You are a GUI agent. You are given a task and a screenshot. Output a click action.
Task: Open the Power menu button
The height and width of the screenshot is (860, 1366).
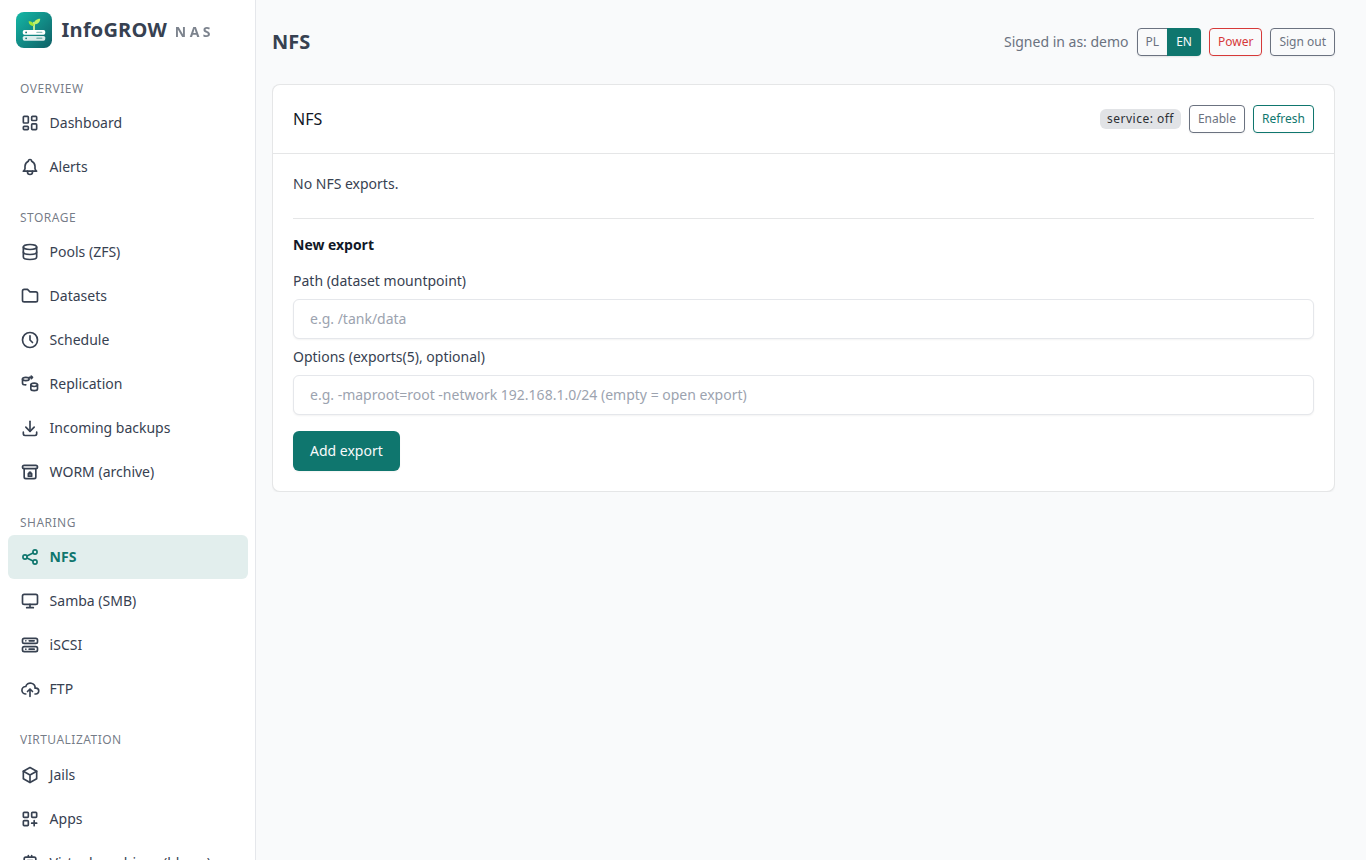click(x=1235, y=42)
